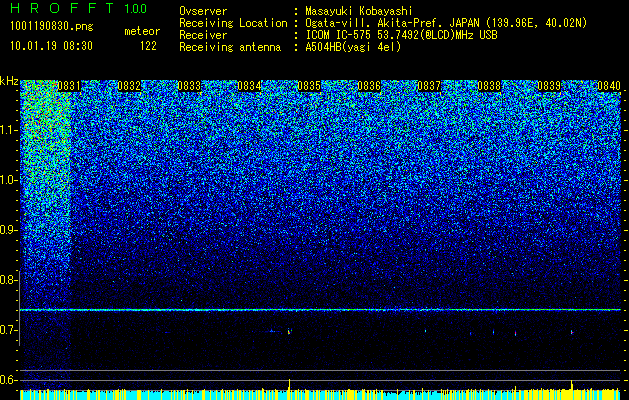Click the 0.8 kHz axis label
The width and height of the screenshot is (629, 400).
pyautogui.click(x=9, y=280)
